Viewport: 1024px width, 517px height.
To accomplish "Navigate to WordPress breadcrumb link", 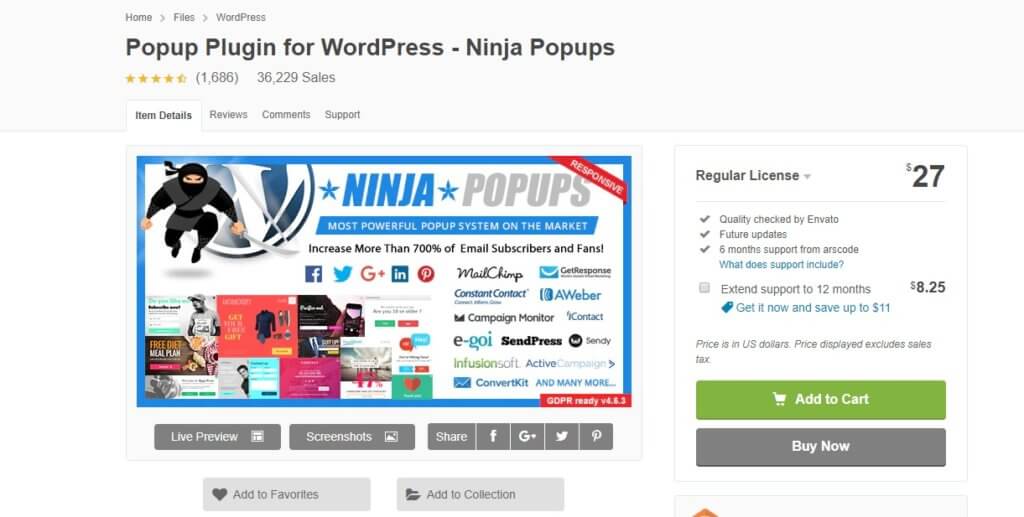I will pyautogui.click(x=241, y=18).
